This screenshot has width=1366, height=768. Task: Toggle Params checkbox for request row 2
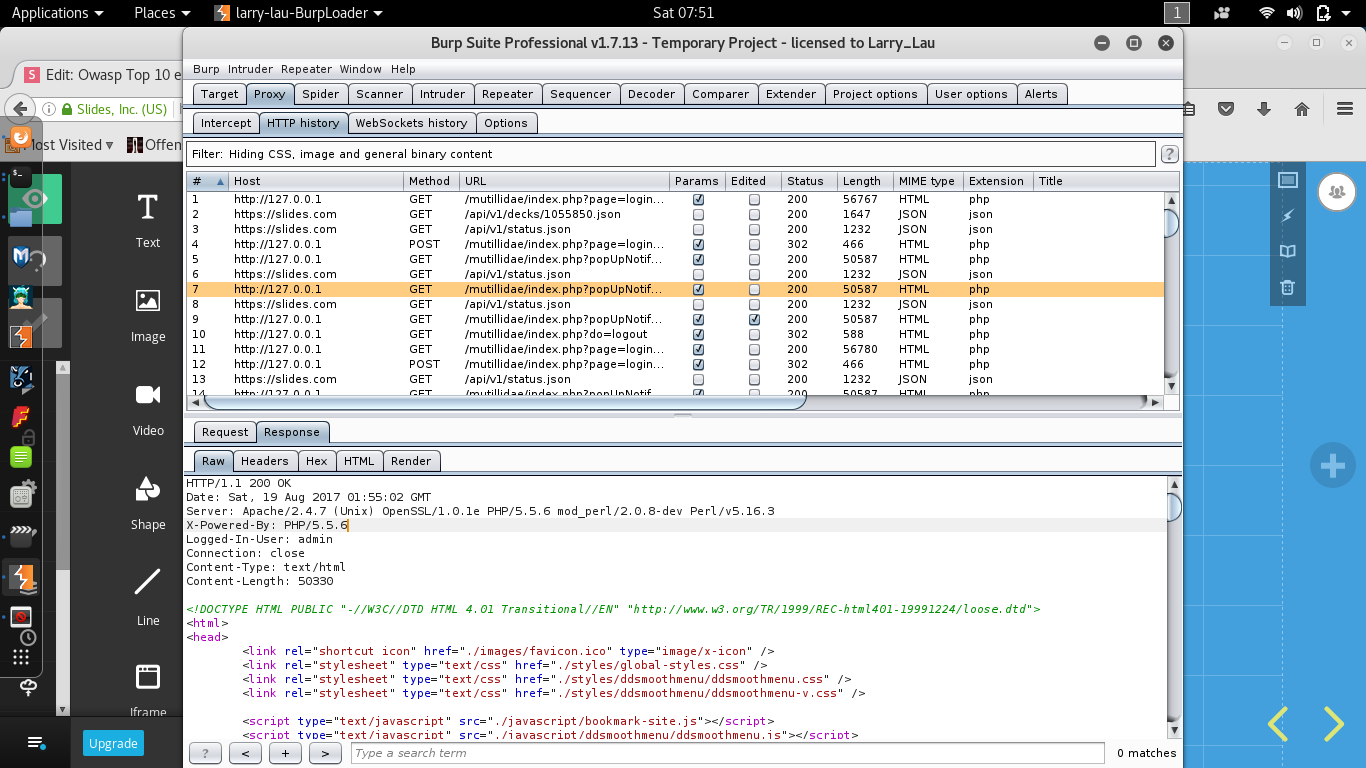tap(698, 214)
